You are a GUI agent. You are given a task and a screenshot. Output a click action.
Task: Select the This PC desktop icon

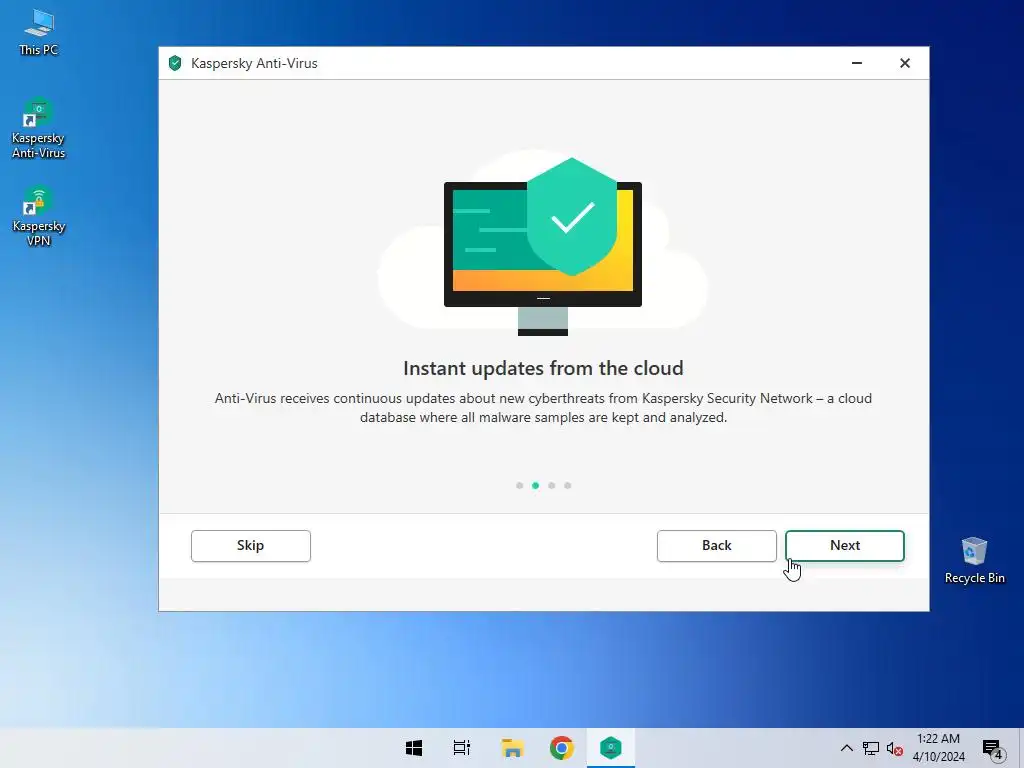click(39, 33)
